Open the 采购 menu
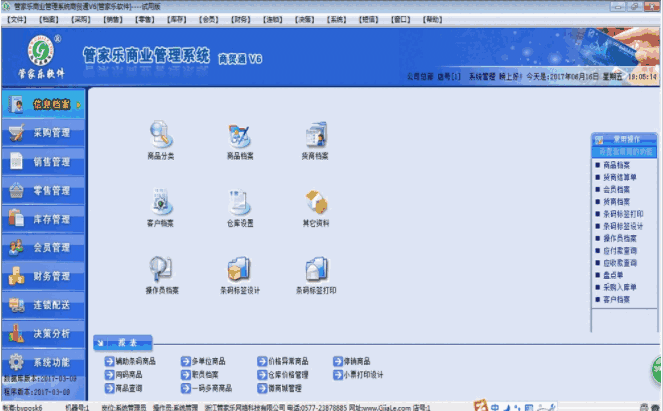 [x=81, y=19]
